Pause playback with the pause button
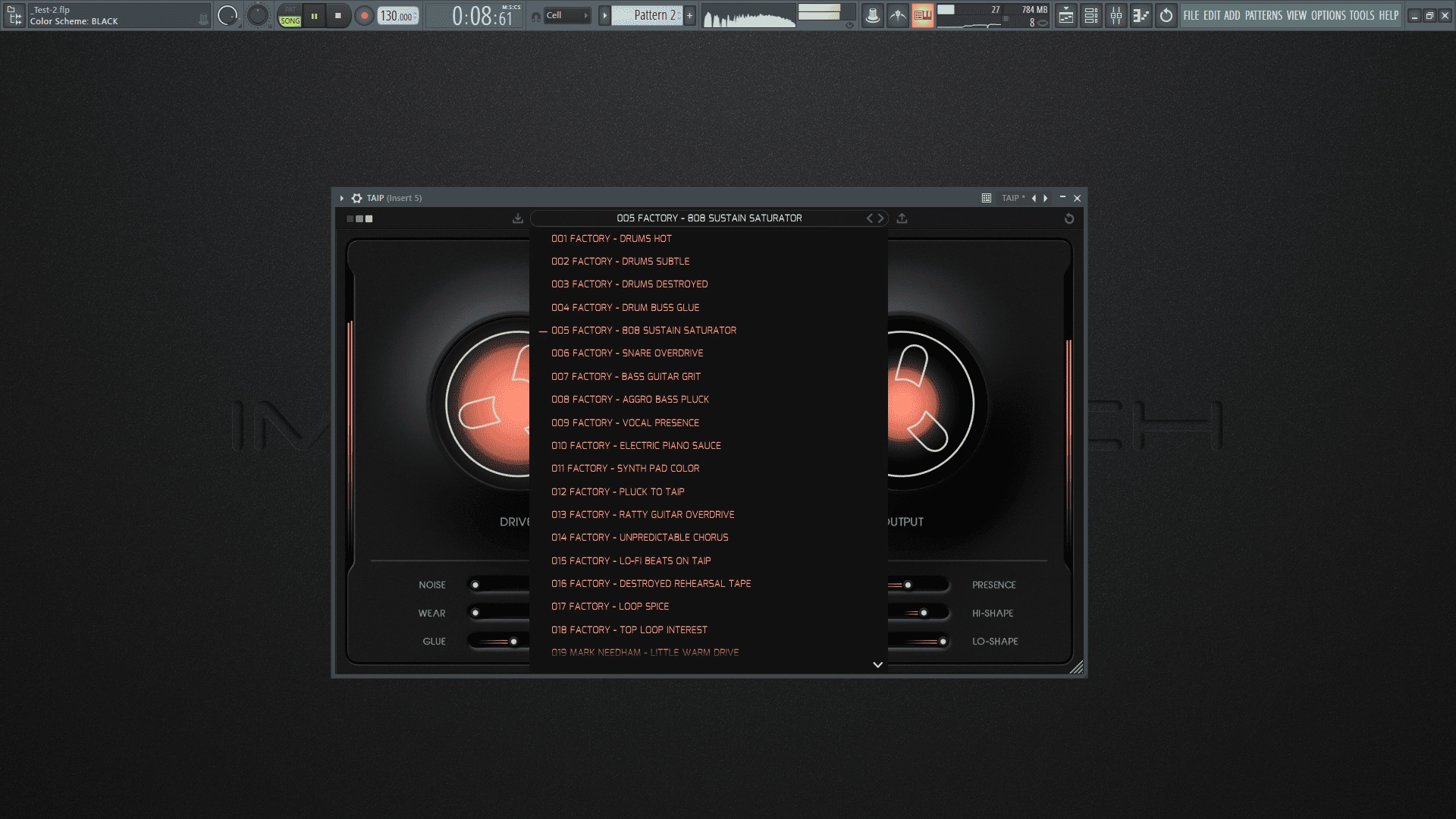This screenshot has height=819, width=1456. point(314,15)
